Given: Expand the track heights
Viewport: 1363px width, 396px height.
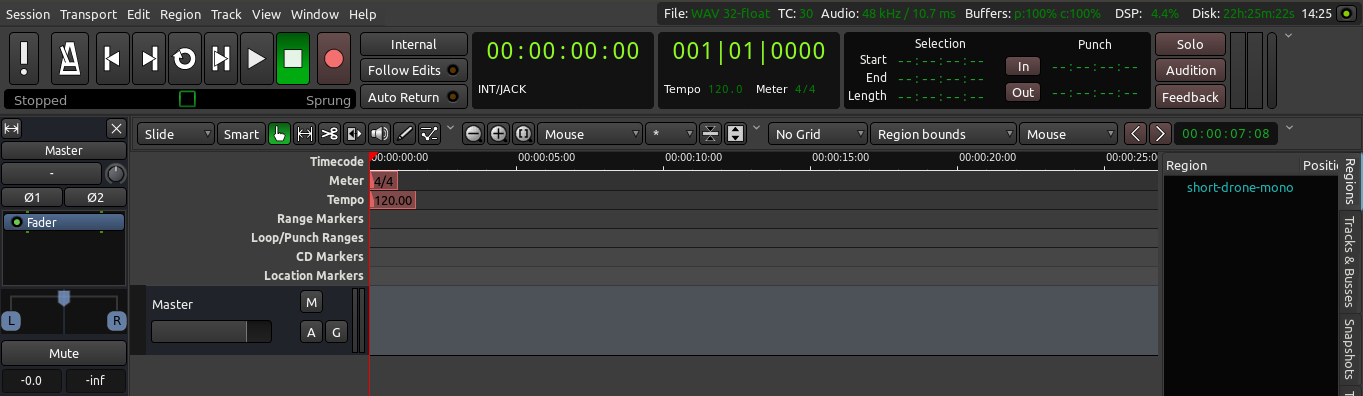Looking at the screenshot, I should click(736, 134).
